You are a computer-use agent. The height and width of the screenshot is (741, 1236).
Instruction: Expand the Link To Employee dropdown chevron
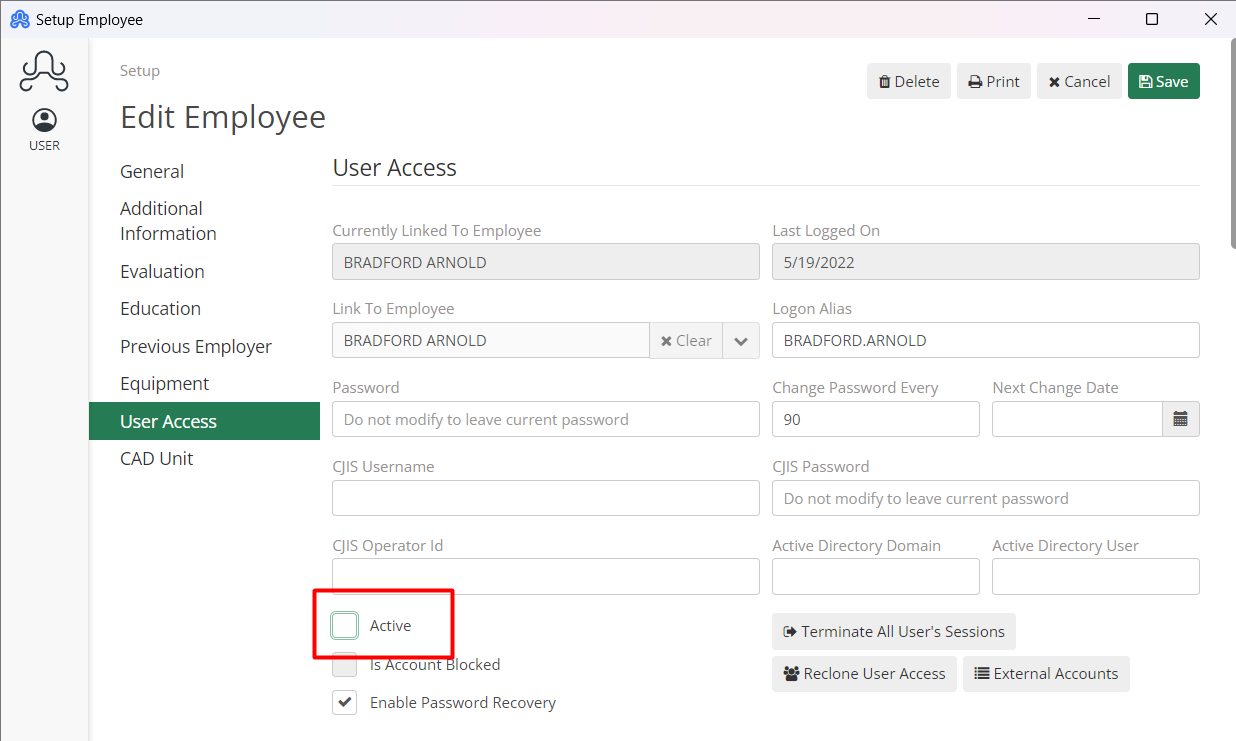[740, 340]
